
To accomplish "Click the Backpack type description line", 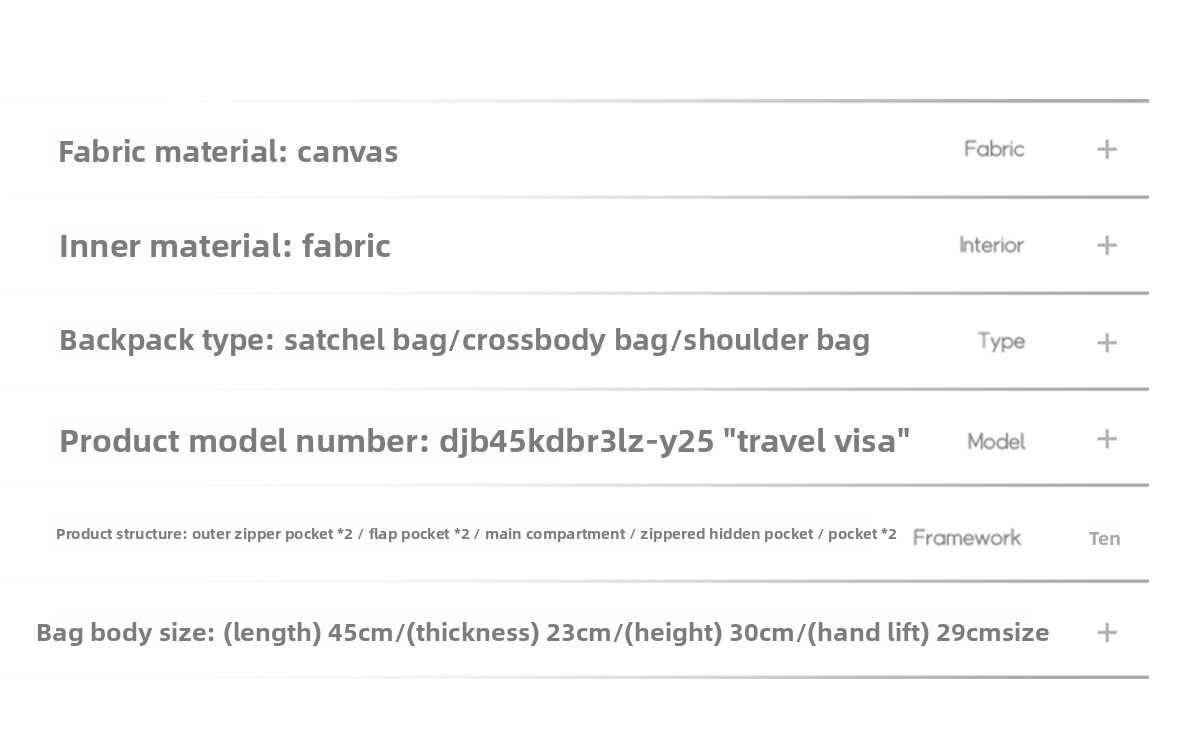I will 464,340.
